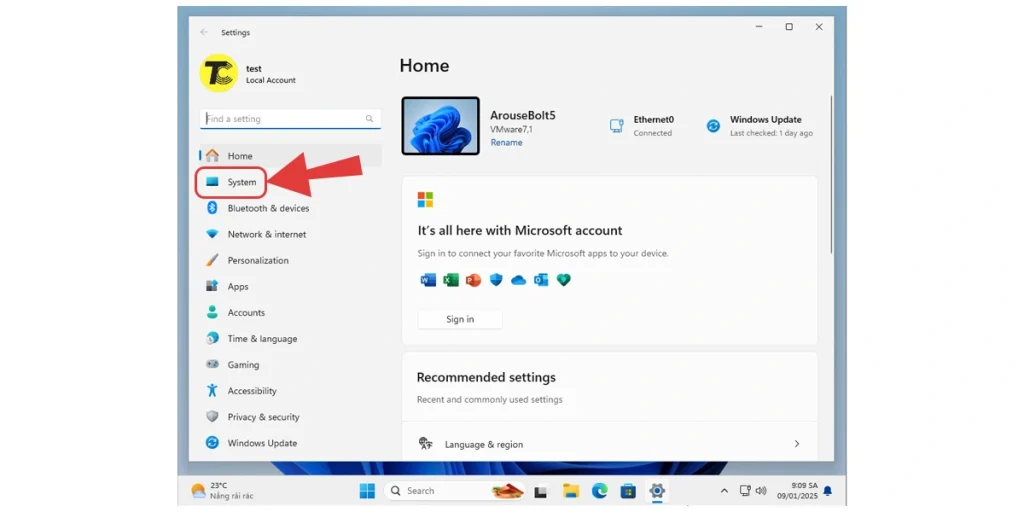Screen dimensions: 1024x512
Task: Select the Network & internet wifi icon
Action: pos(212,234)
